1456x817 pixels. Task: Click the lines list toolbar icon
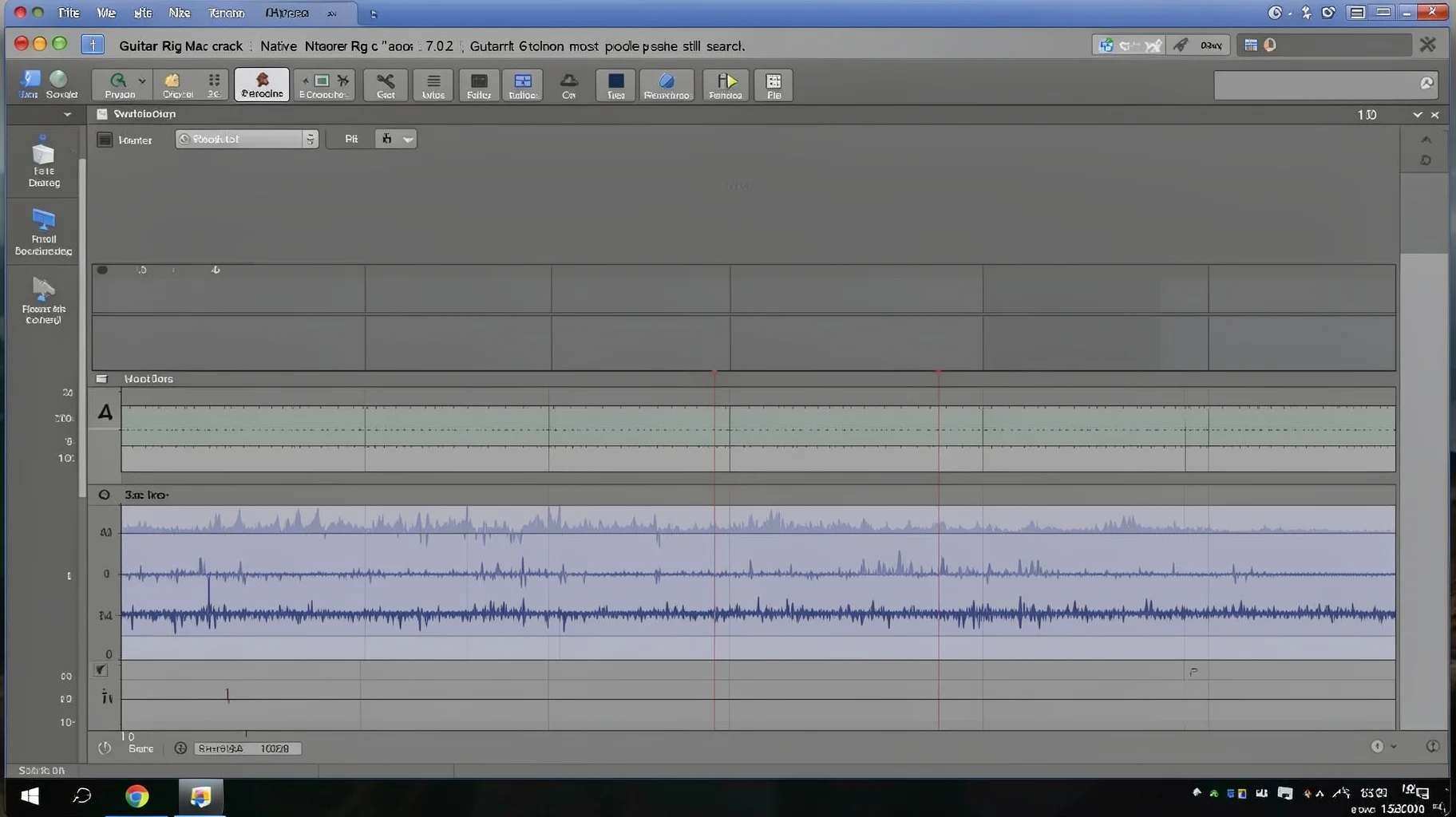pyautogui.click(x=433, y=85)
